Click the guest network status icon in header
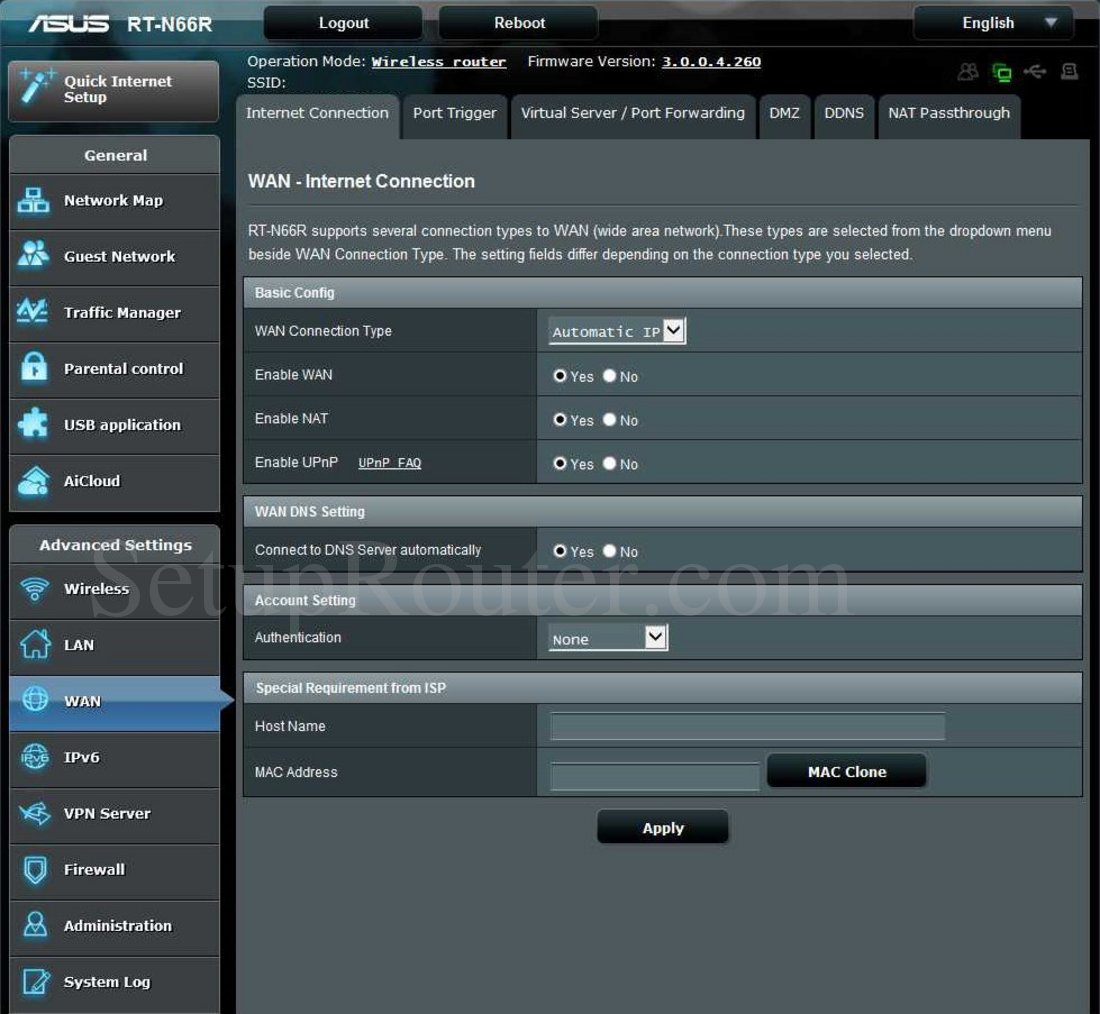1100x1014 pixels. click(x=968, y=72)
